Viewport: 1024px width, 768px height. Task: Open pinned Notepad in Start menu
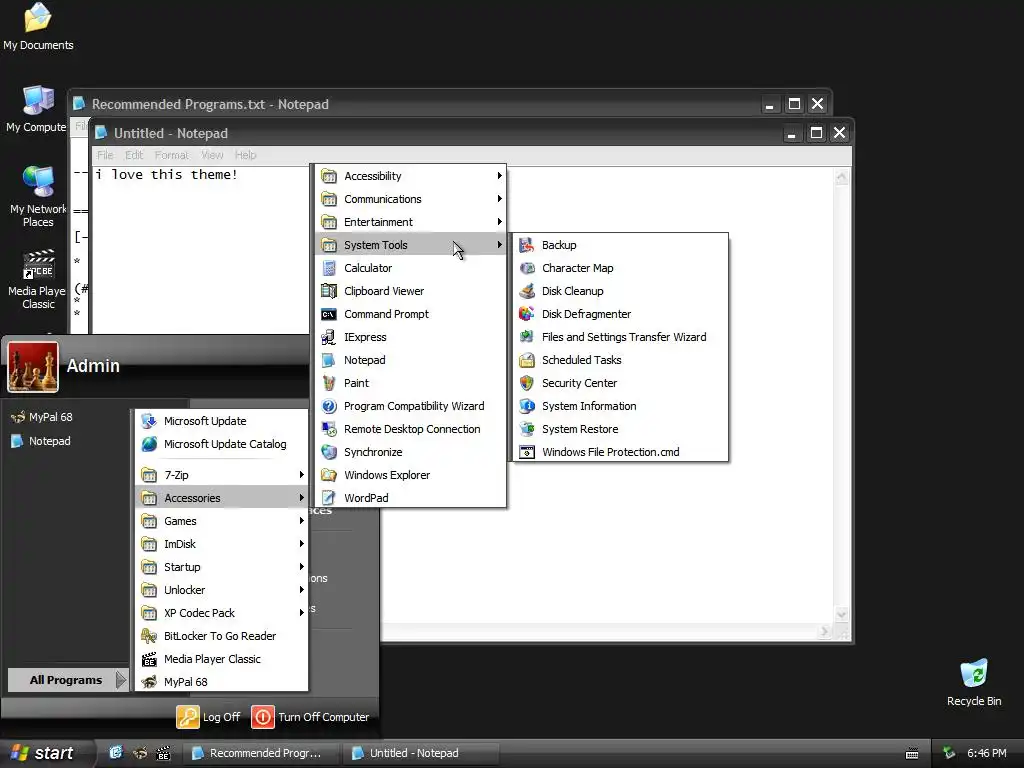[40, 441]
